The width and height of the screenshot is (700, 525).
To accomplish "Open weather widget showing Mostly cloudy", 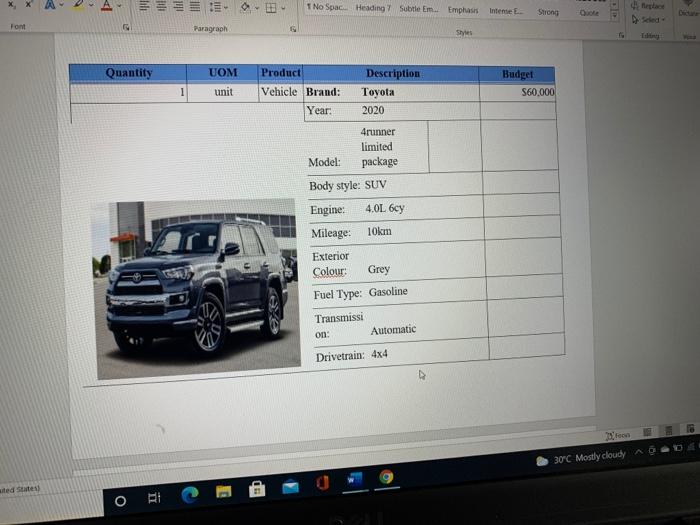I will pos(581,458).
